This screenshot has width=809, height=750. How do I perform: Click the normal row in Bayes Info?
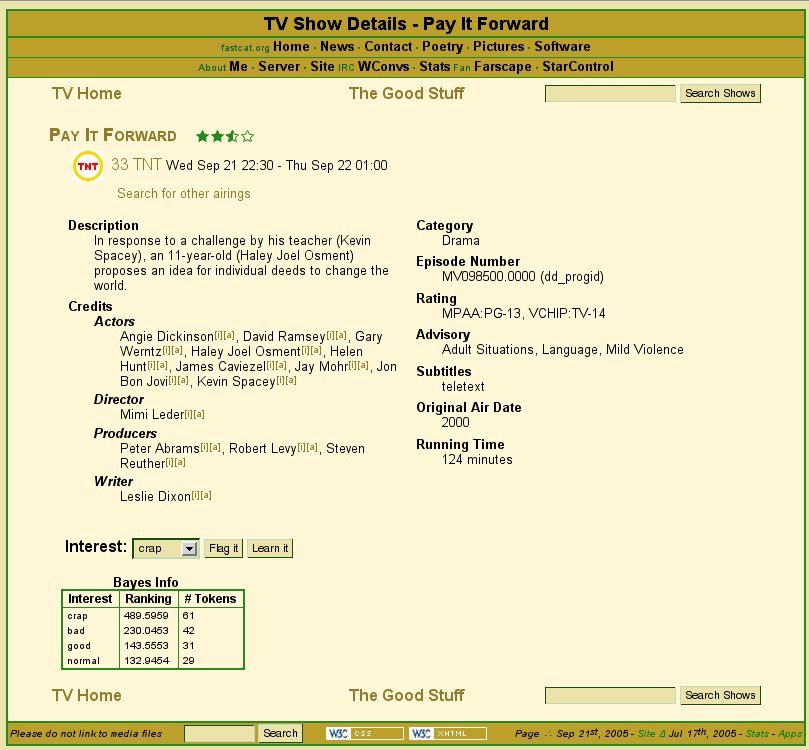click(x=153, y=660)
